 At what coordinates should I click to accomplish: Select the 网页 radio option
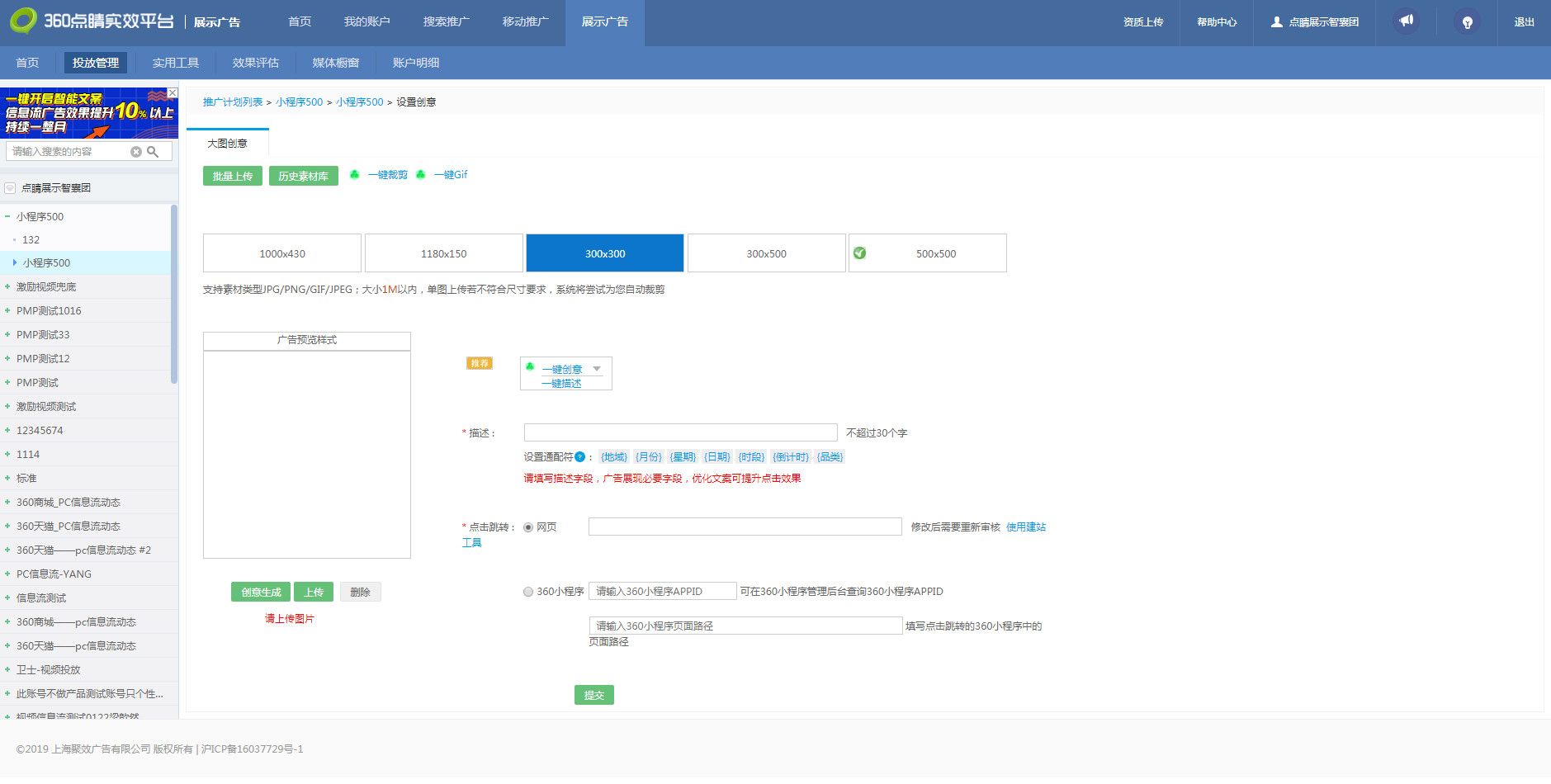[528, 527]
